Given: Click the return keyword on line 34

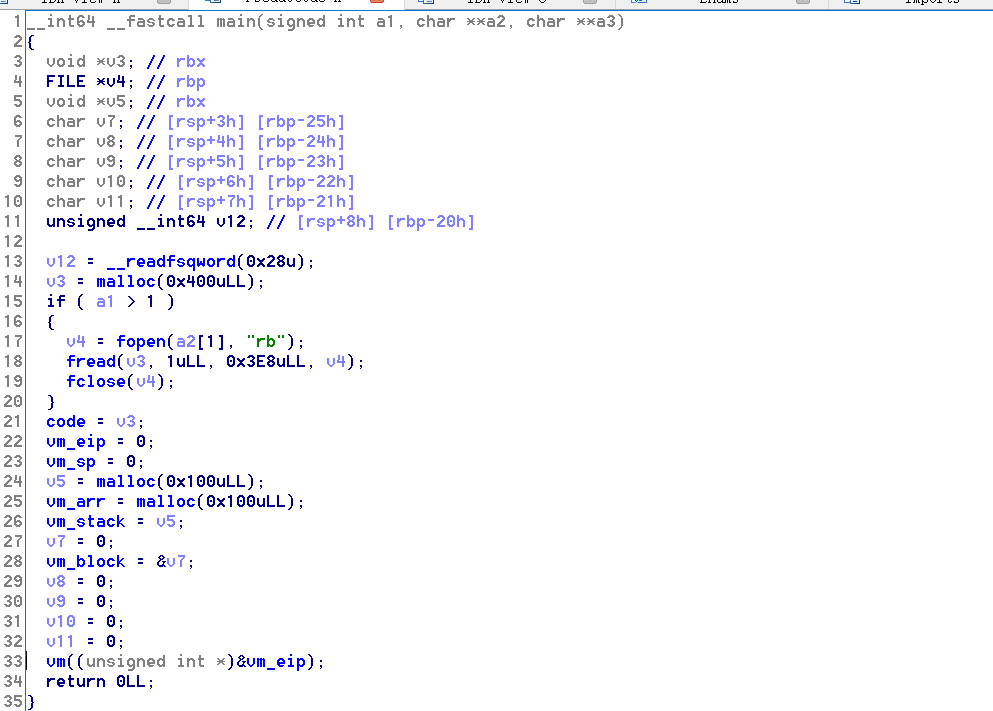Looking at the screenshot, I should pyautogui.click(x=76, y=681).
